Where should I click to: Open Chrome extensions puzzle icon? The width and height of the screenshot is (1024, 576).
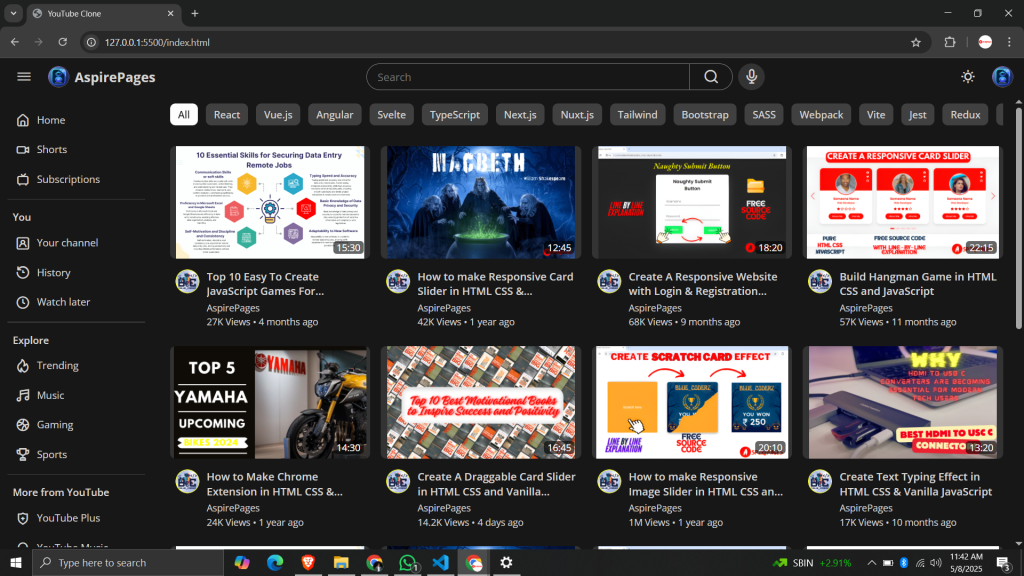pyautogui.click(x=950, y=42)
